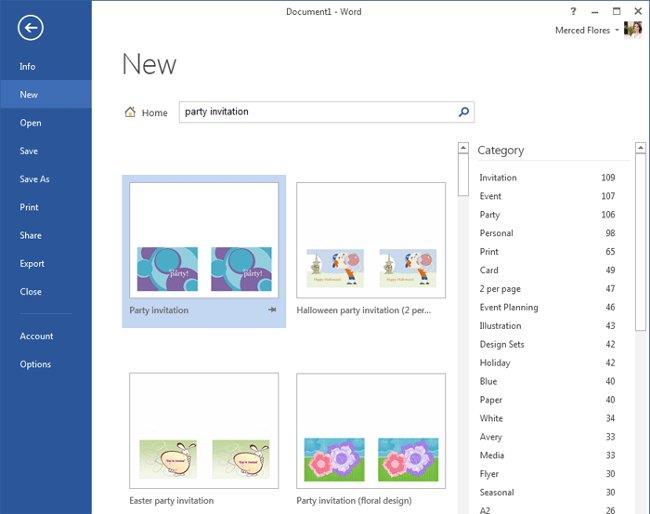650x514 pixels.
Task: Choose Save As in the sidebar
Action: pos(34,179)
